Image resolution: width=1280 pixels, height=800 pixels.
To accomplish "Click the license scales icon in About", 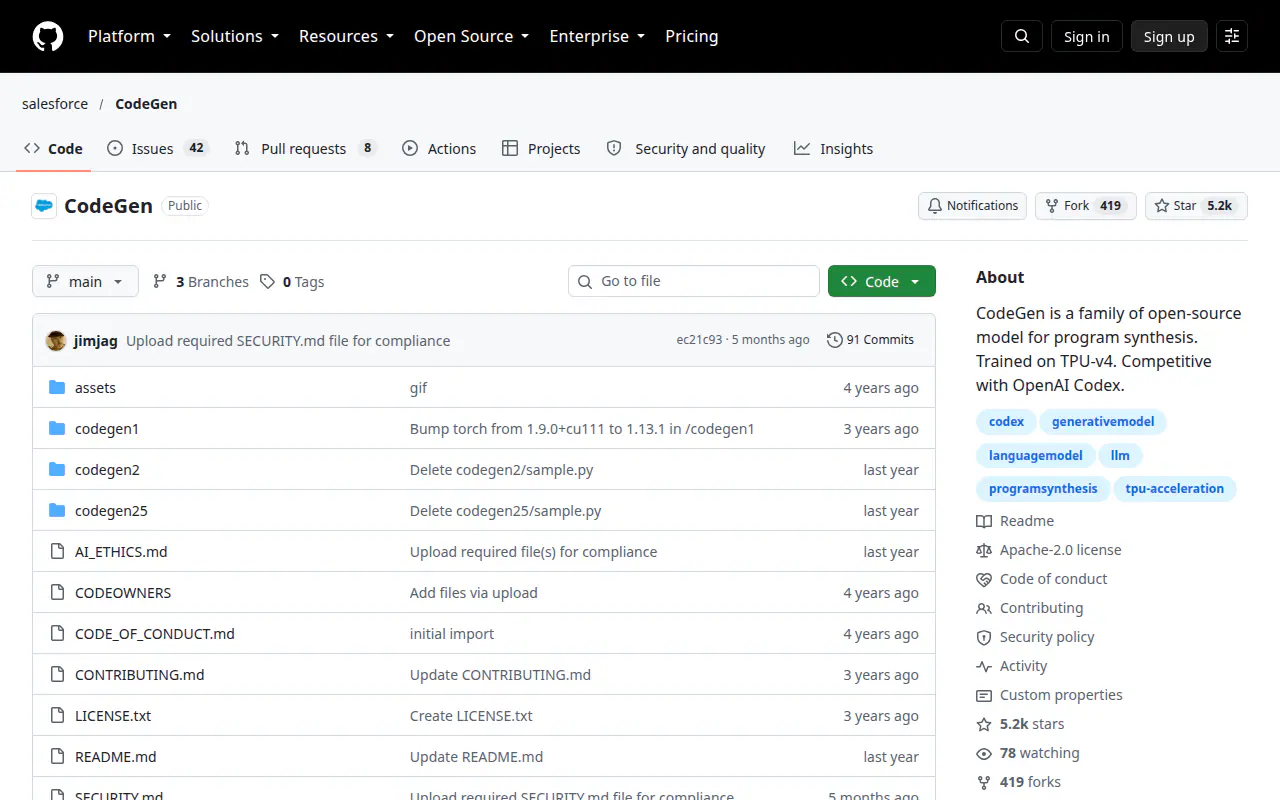I will point(984,550).
